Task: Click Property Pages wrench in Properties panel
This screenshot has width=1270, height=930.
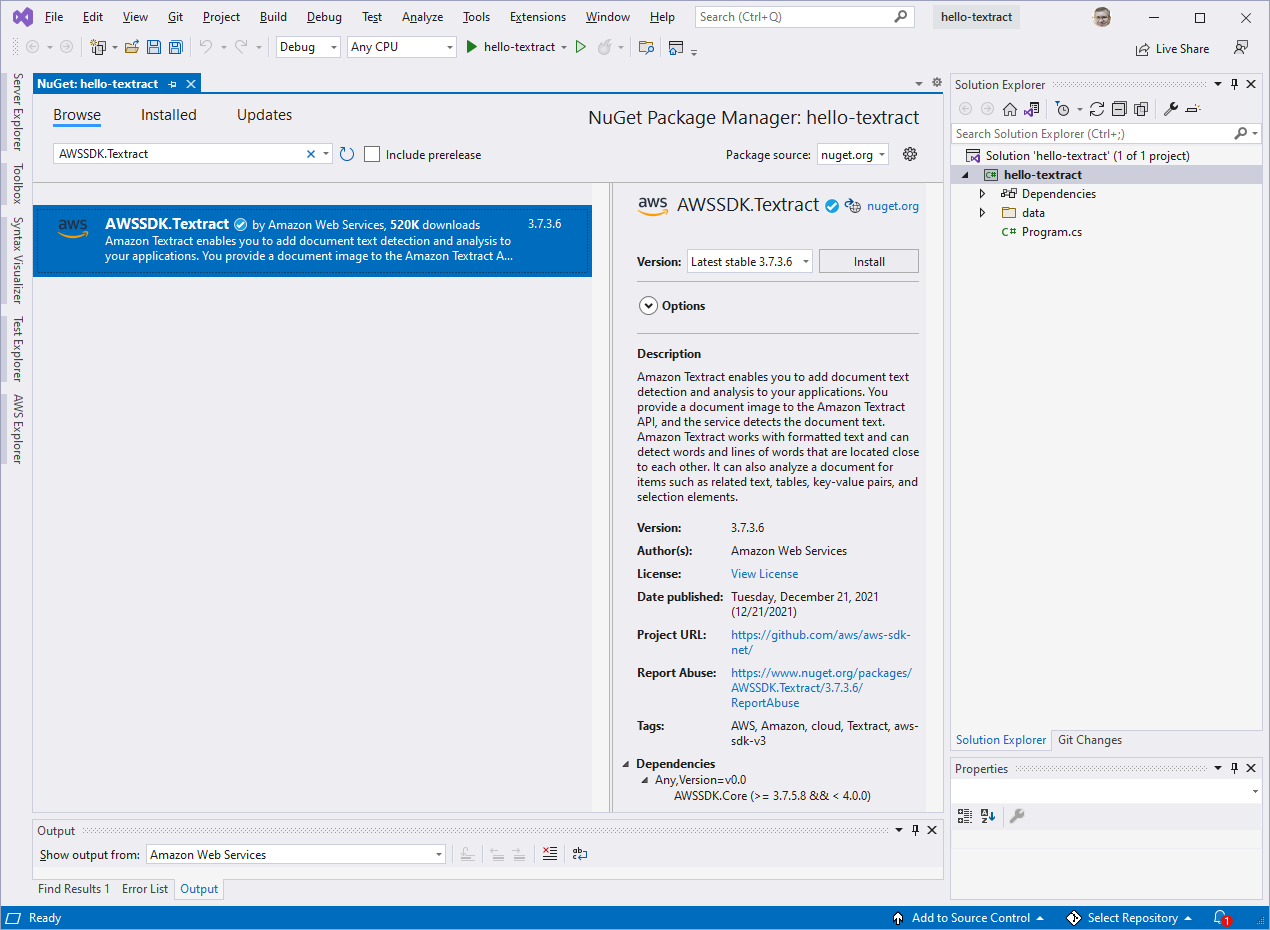Action: coord(1017,816)
